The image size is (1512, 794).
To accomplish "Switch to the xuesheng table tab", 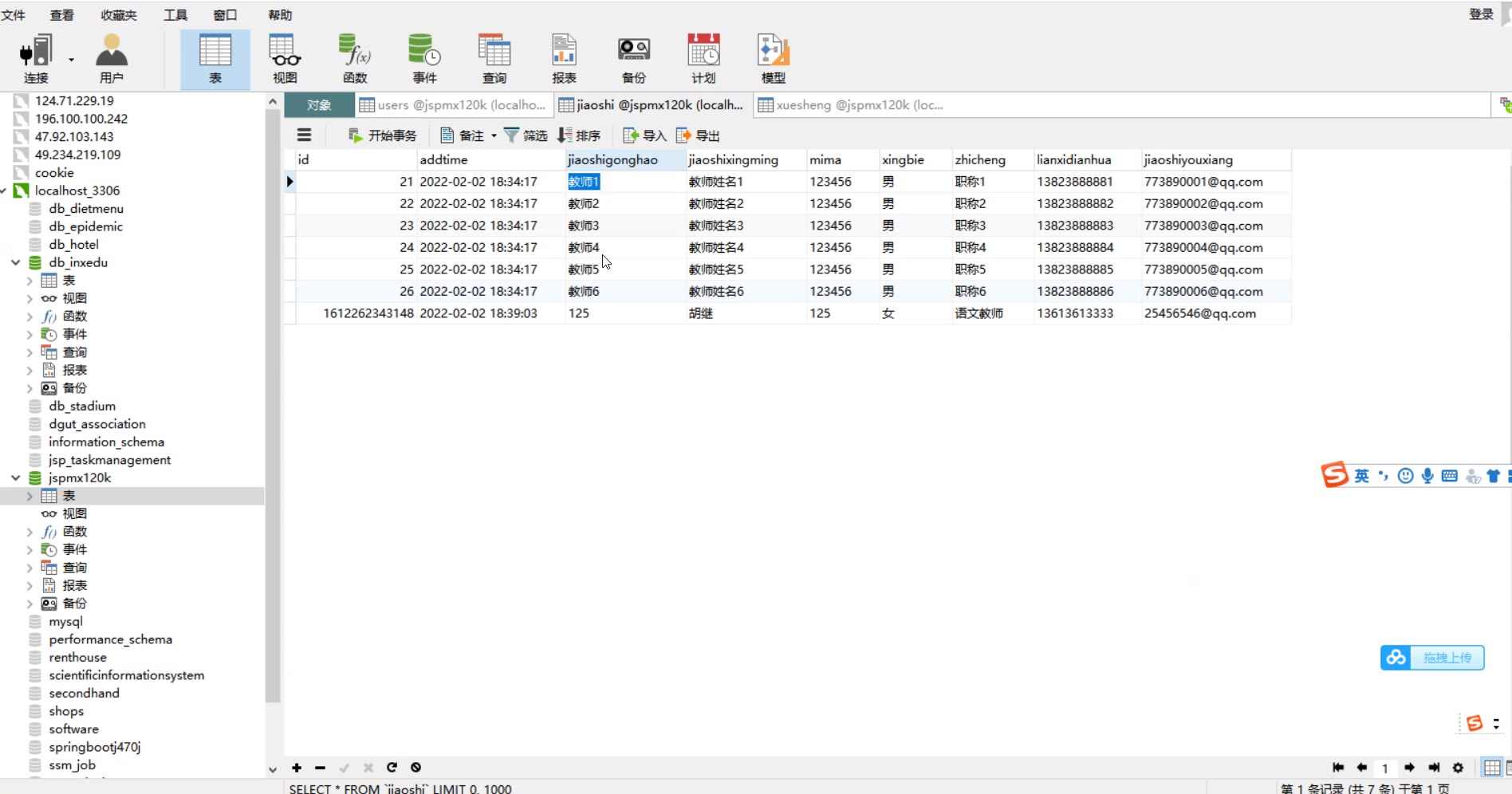I will click(850, 105).
